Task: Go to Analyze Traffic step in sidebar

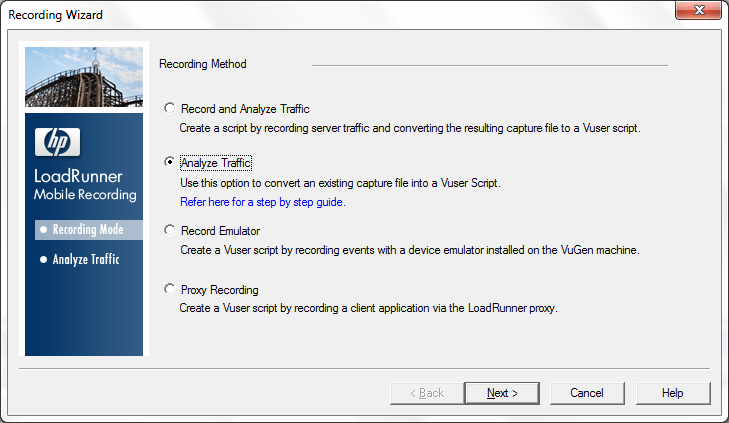Action: tap(86, 260)
